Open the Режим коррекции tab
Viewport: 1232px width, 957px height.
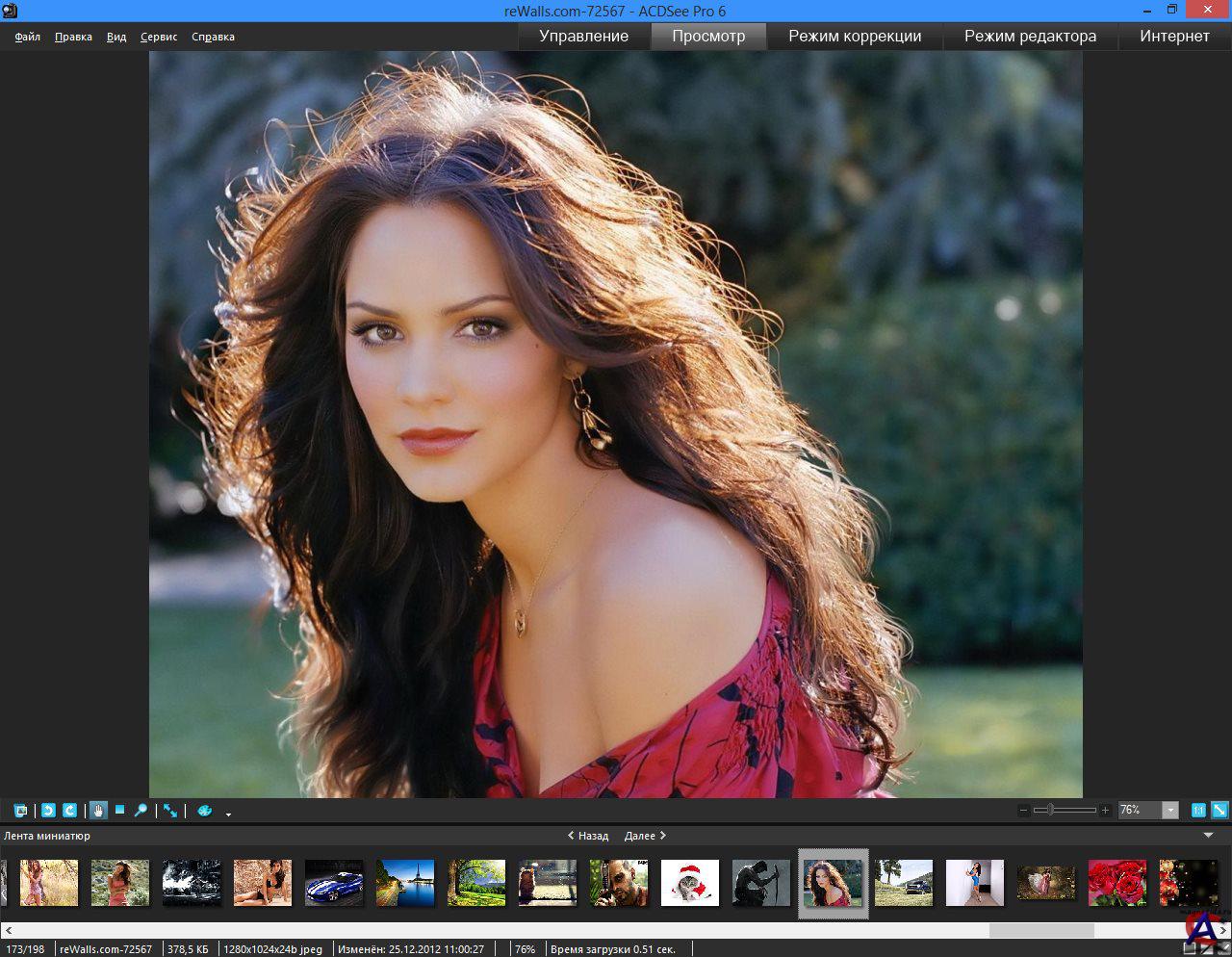pos(855,37)
